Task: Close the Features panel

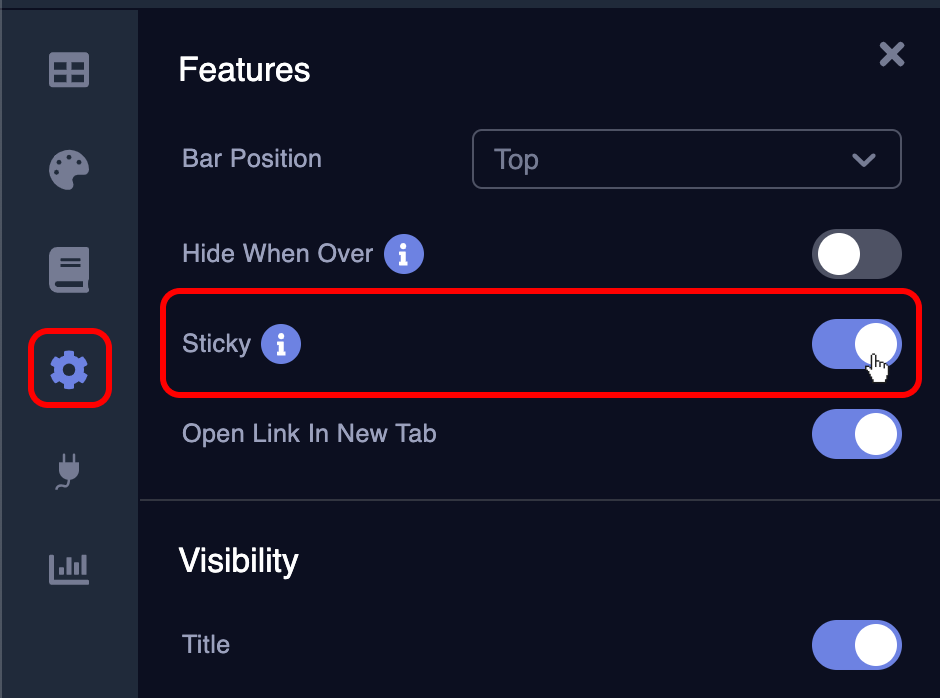Action: pos(891,55)
